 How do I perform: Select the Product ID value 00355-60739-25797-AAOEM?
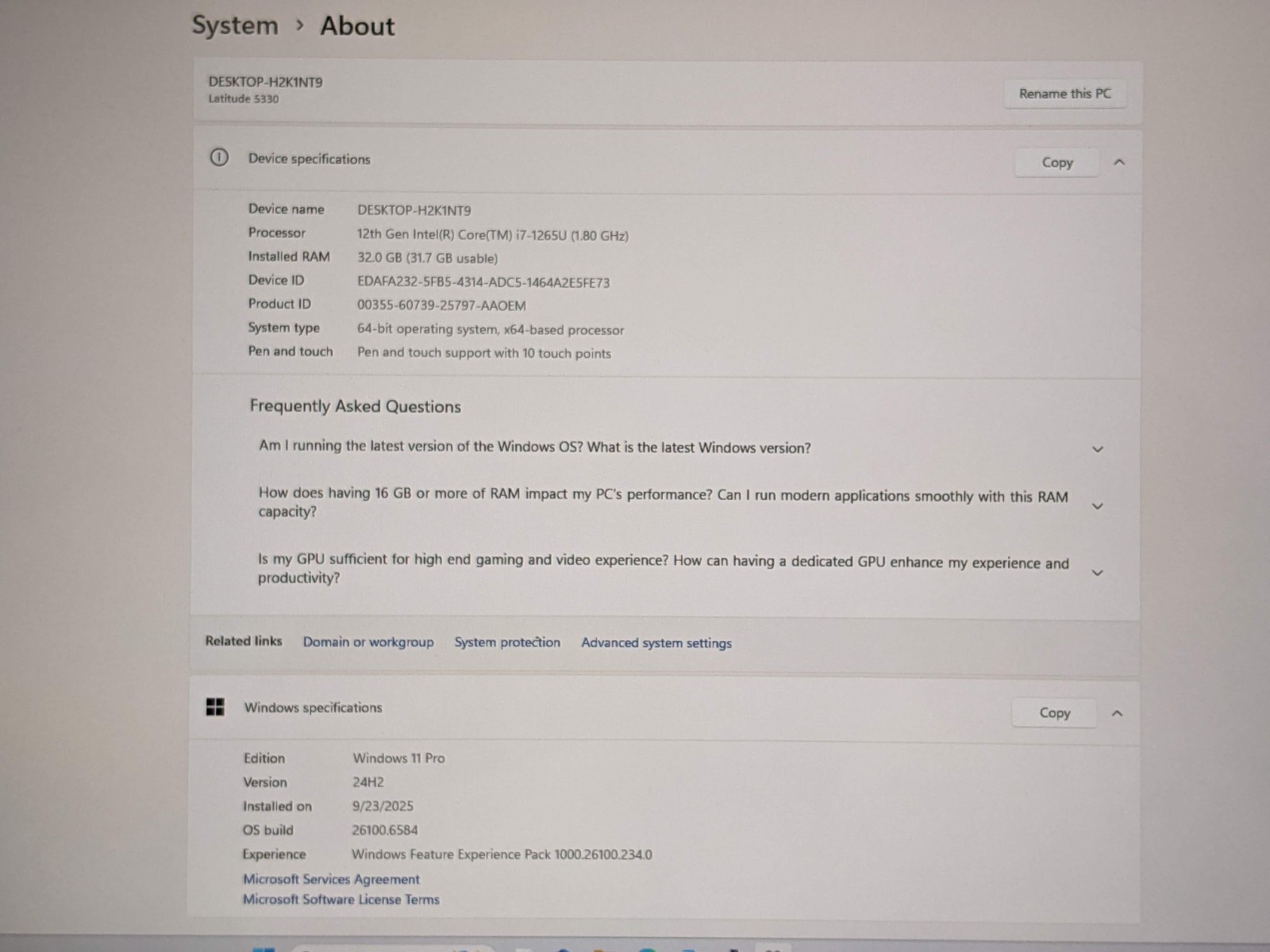(441, 305)
